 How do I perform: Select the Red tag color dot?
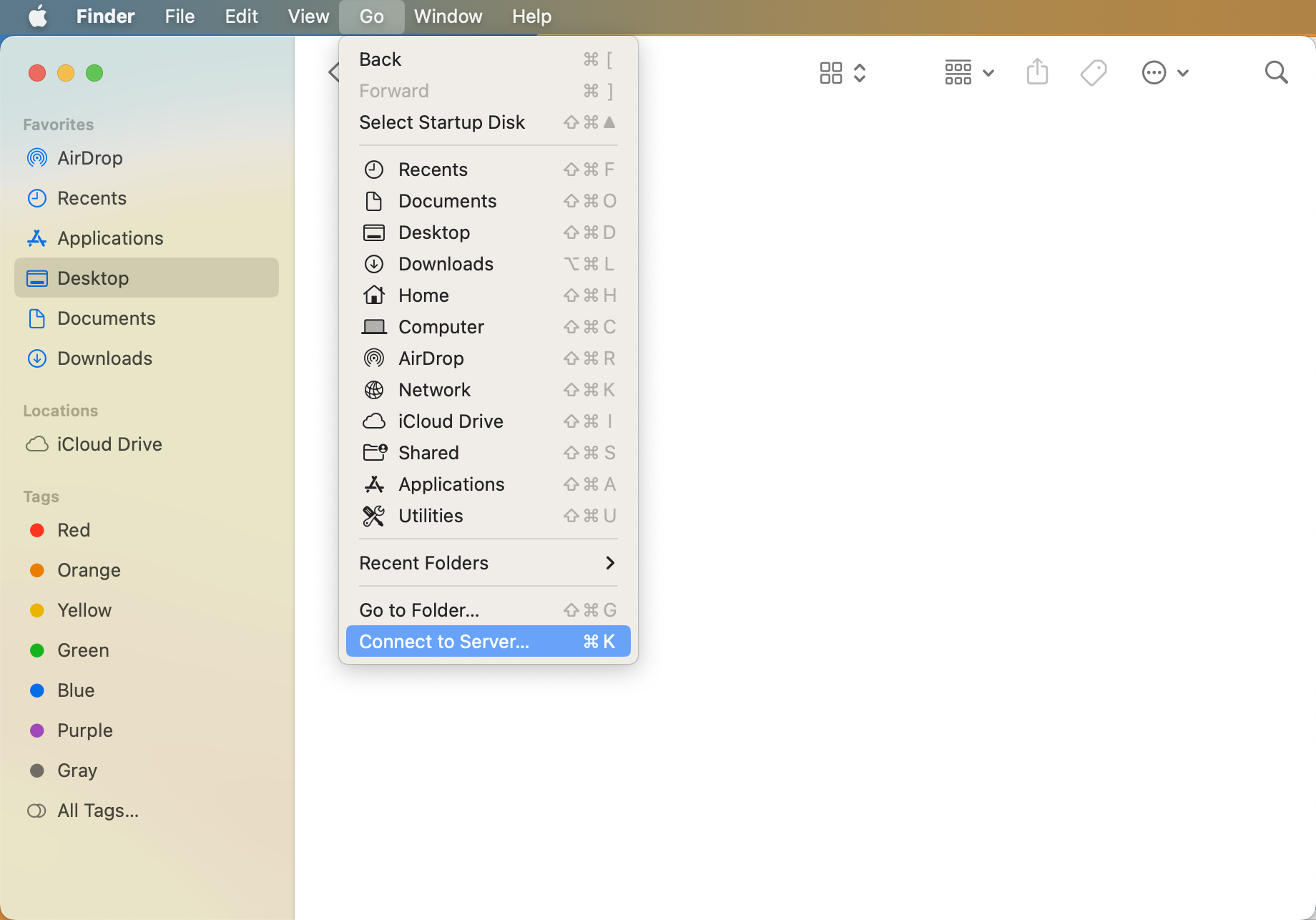[37, 530]
